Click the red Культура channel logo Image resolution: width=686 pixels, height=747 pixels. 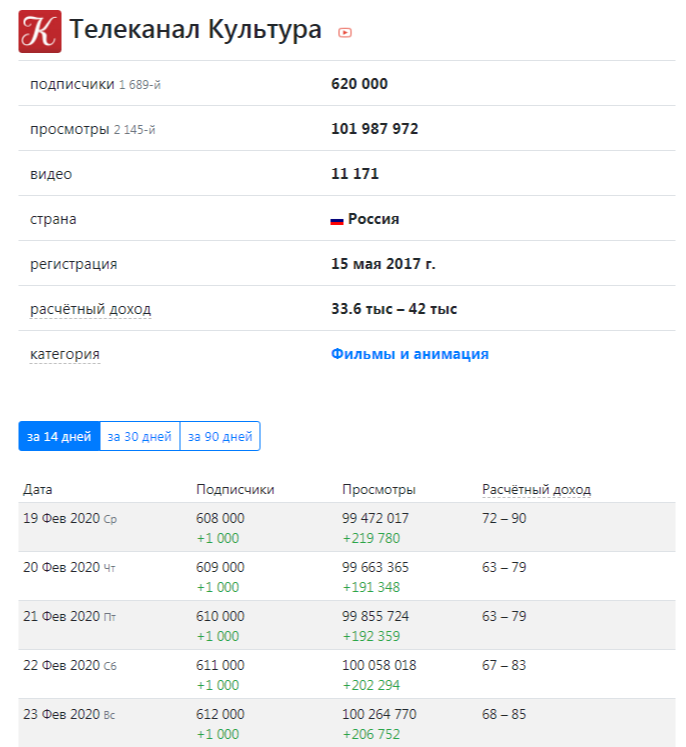(x=40, y=31)
